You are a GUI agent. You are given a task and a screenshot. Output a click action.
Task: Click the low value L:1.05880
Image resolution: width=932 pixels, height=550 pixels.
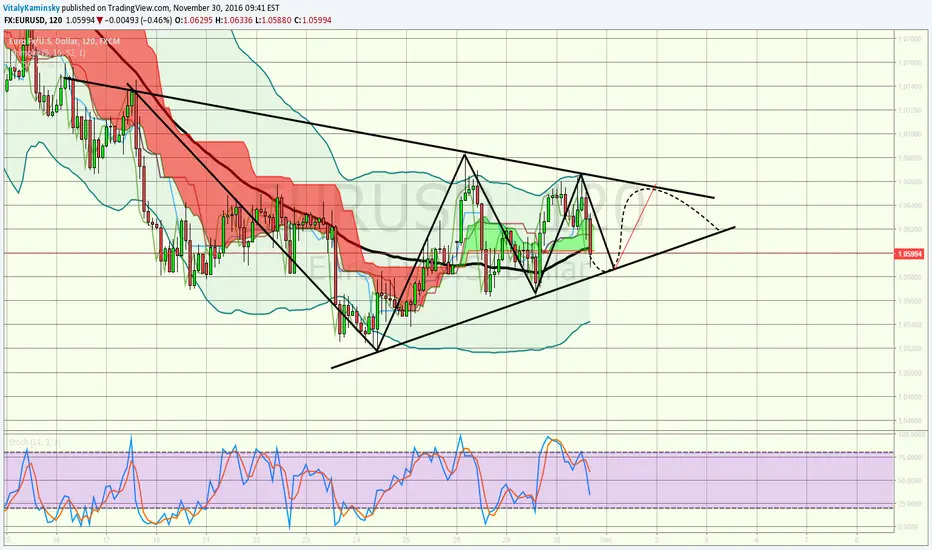coord(273,20)
